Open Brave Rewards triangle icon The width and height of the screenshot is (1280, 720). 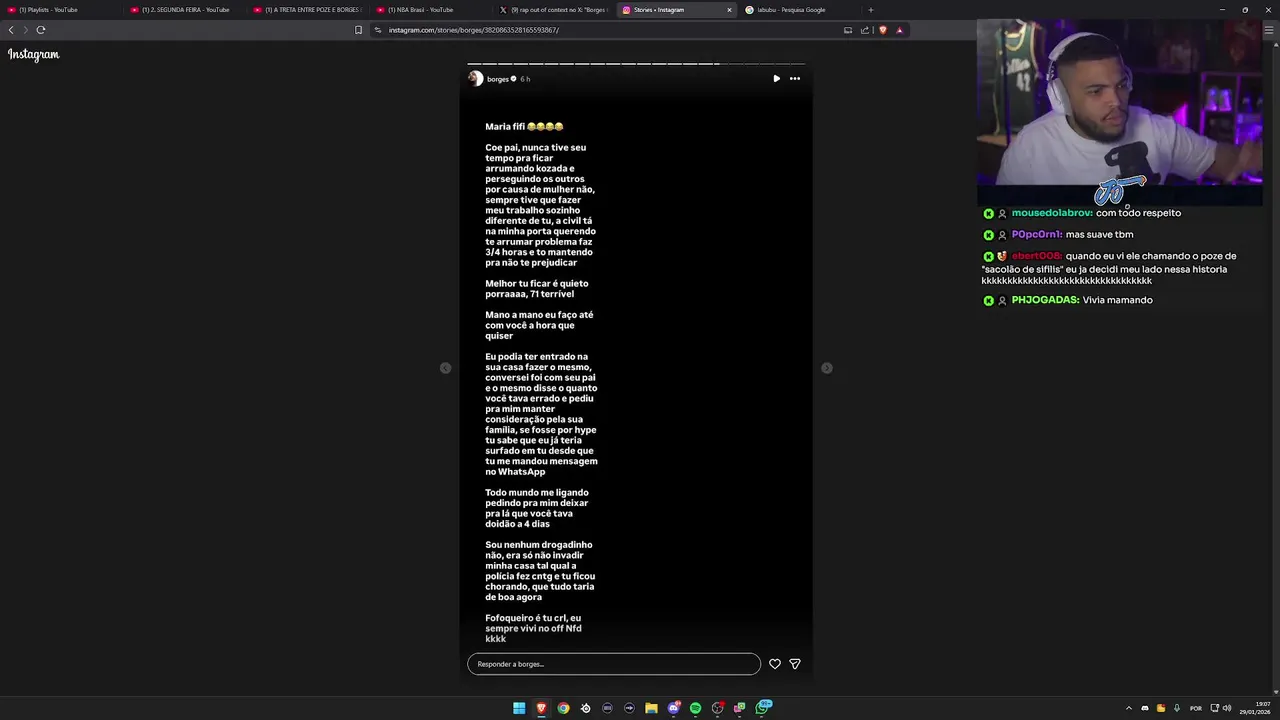tap(899, 30)
